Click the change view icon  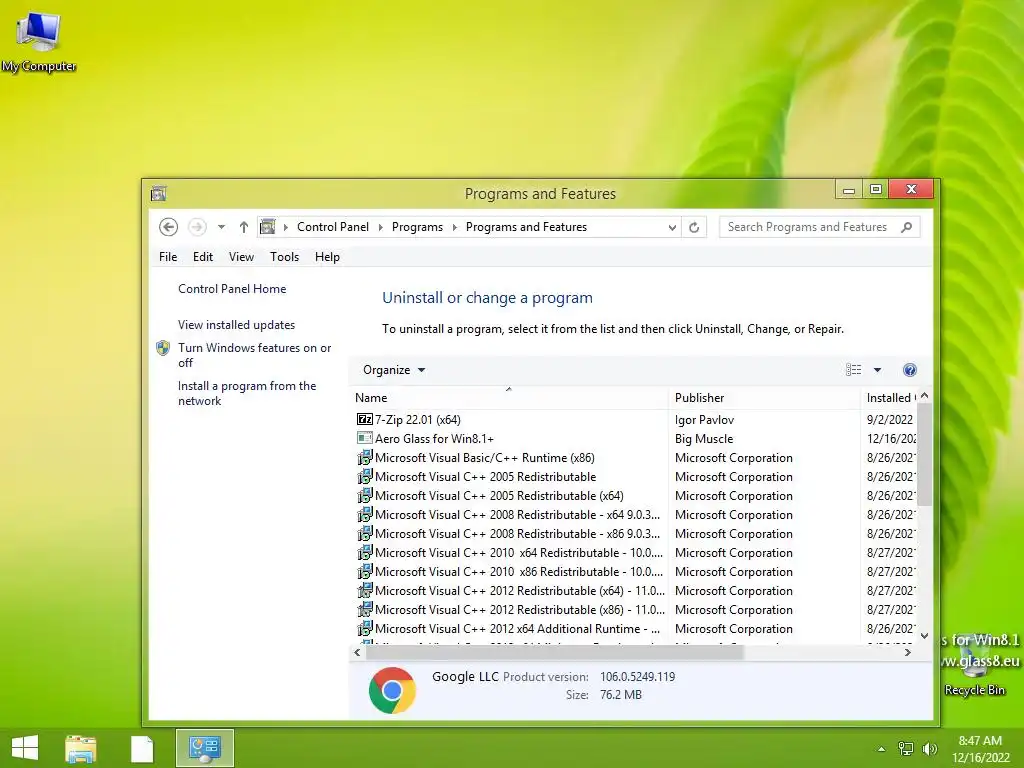(853, 370)
